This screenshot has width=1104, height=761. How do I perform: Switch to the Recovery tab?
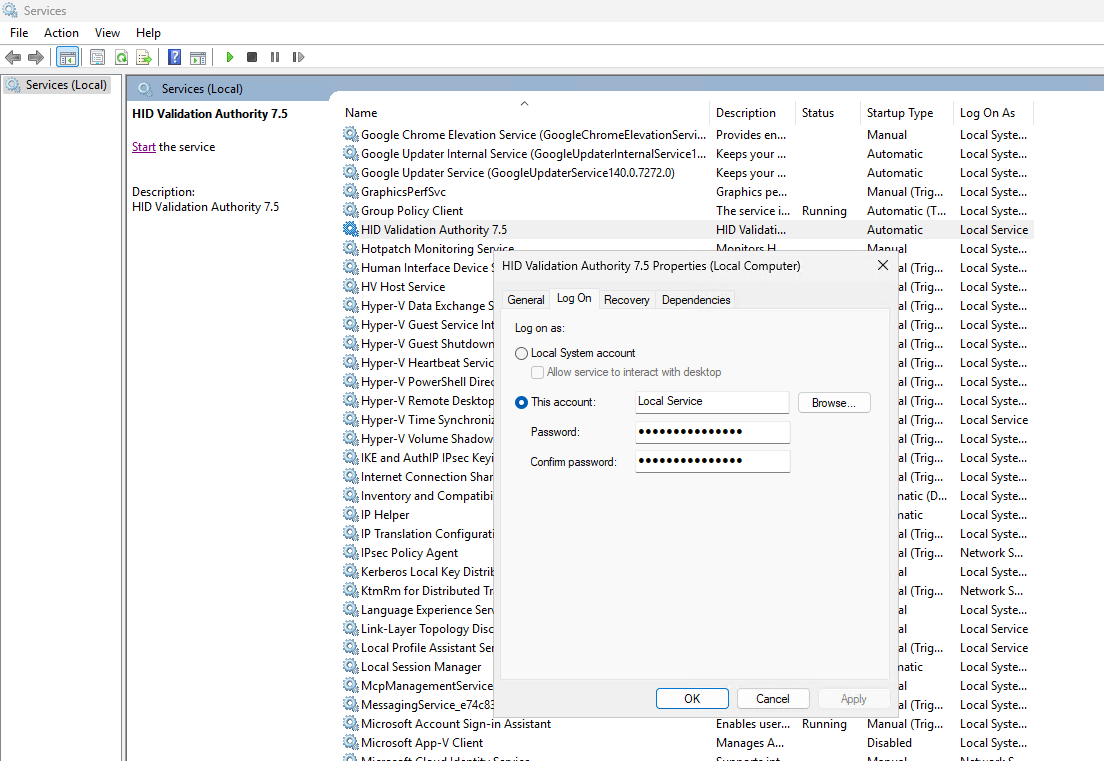tap(627, 300)
